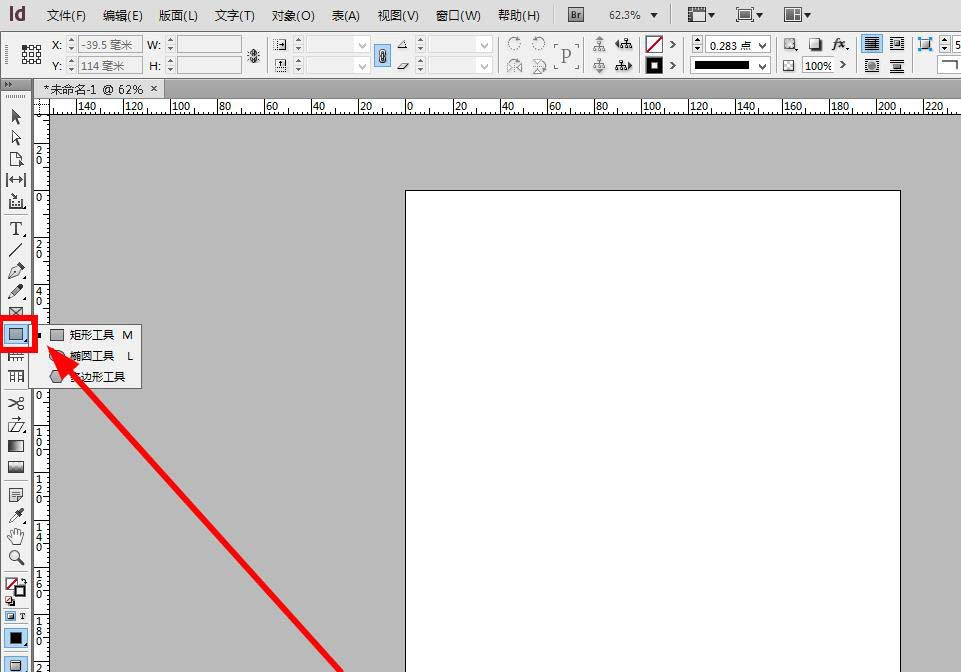This screenshot has height=672, width=961.
Task: Click the X position input field
Action: coord(108,44)
